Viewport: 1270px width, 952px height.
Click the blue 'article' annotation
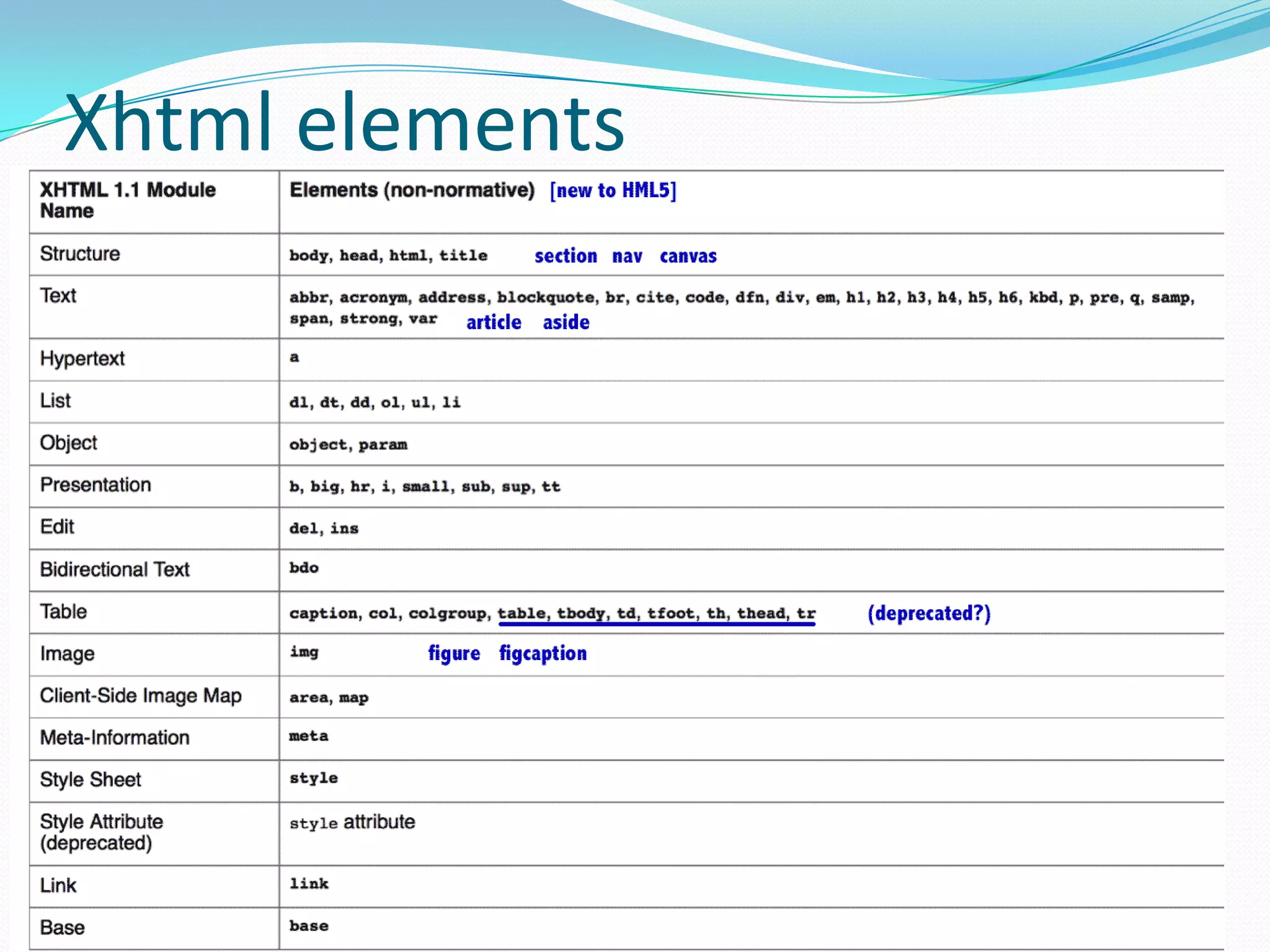[494, 322]
